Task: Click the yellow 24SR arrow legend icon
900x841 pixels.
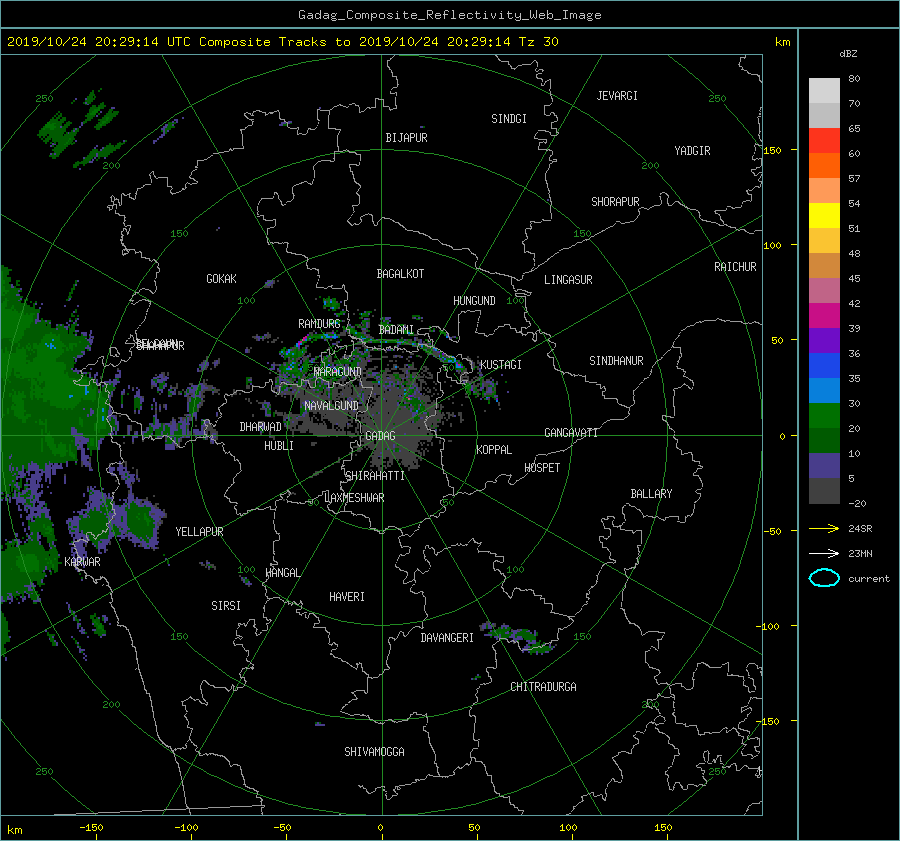Action: coord(824,528)
